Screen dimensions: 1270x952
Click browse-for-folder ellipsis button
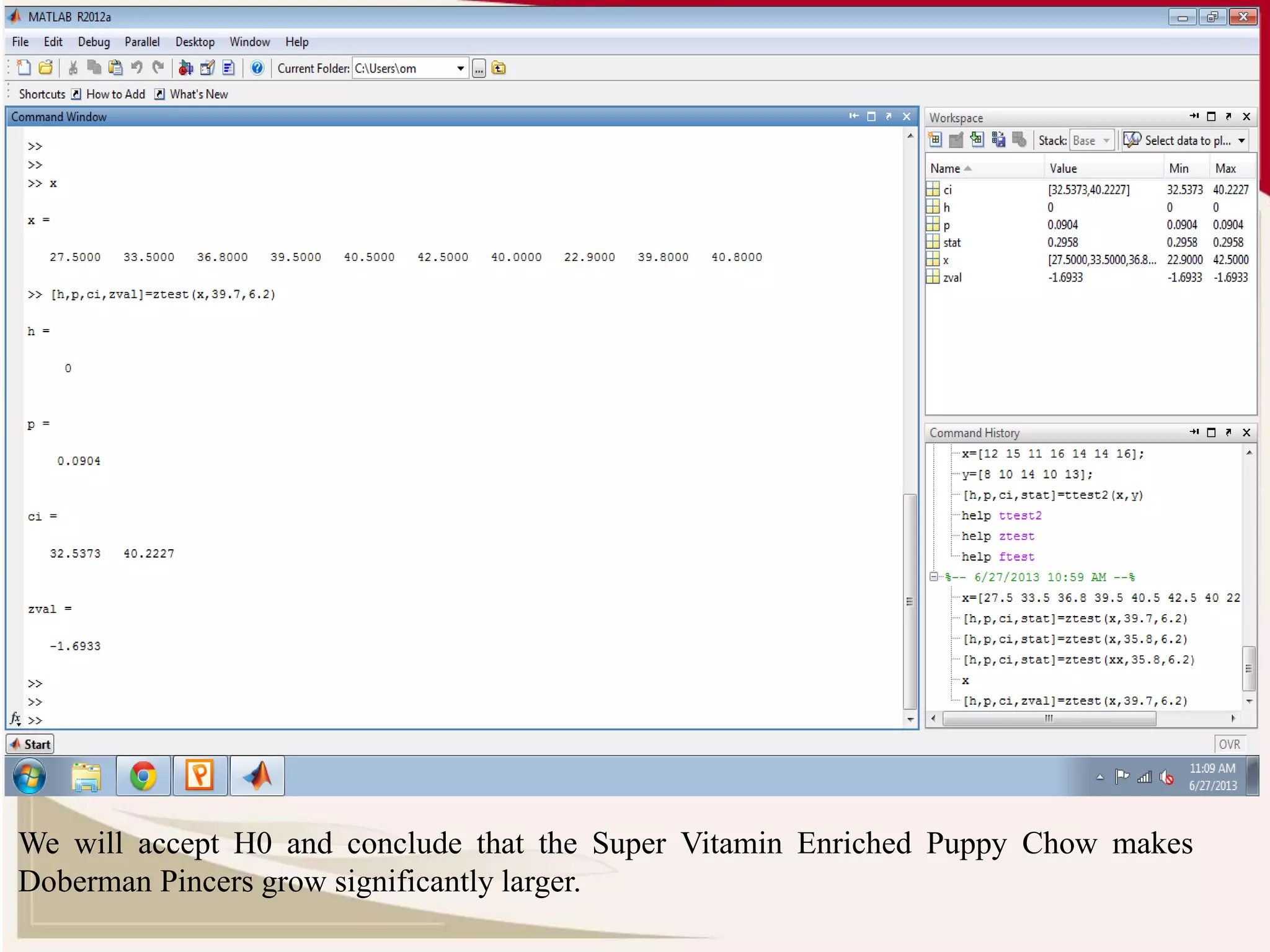click(479, 69)
